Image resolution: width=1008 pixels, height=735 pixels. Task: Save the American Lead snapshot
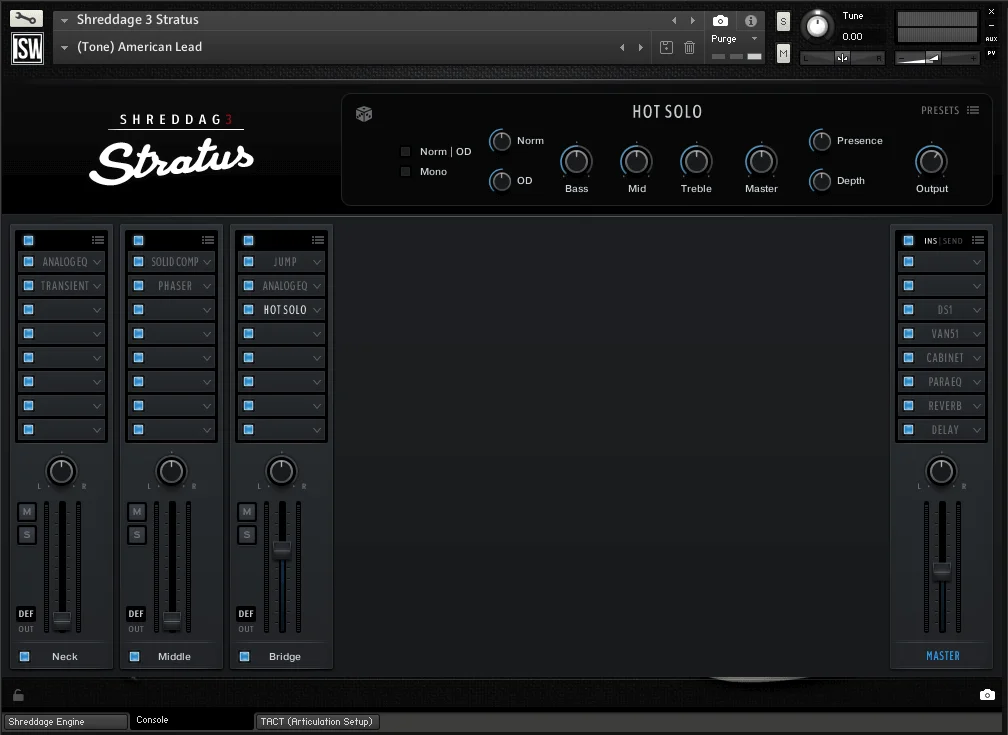click(x=667, y=47)
